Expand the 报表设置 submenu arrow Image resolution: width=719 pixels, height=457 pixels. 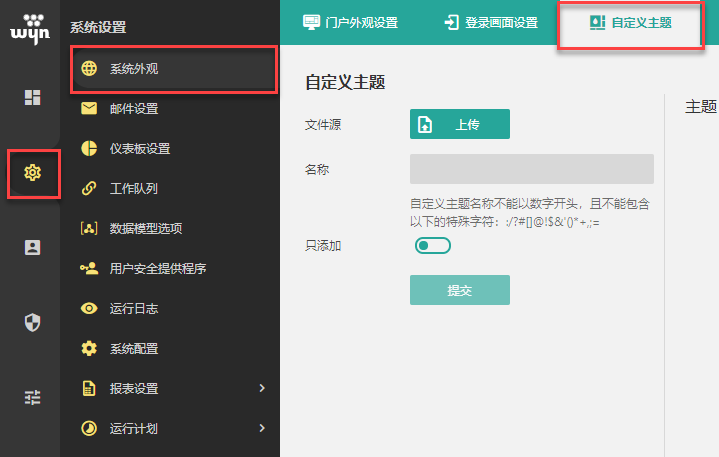(262, 388)
